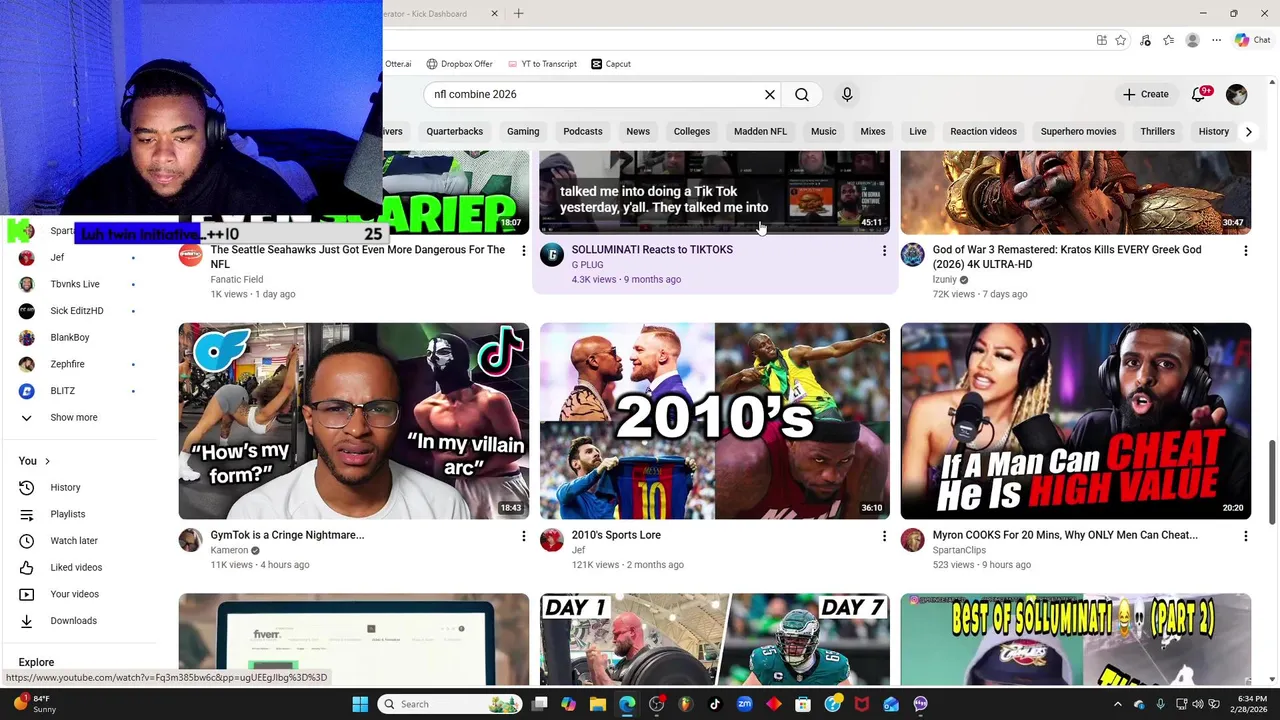1280x720 pixels.
Task: Open the Kameron channel link
Action: click(x=229, y=550)
